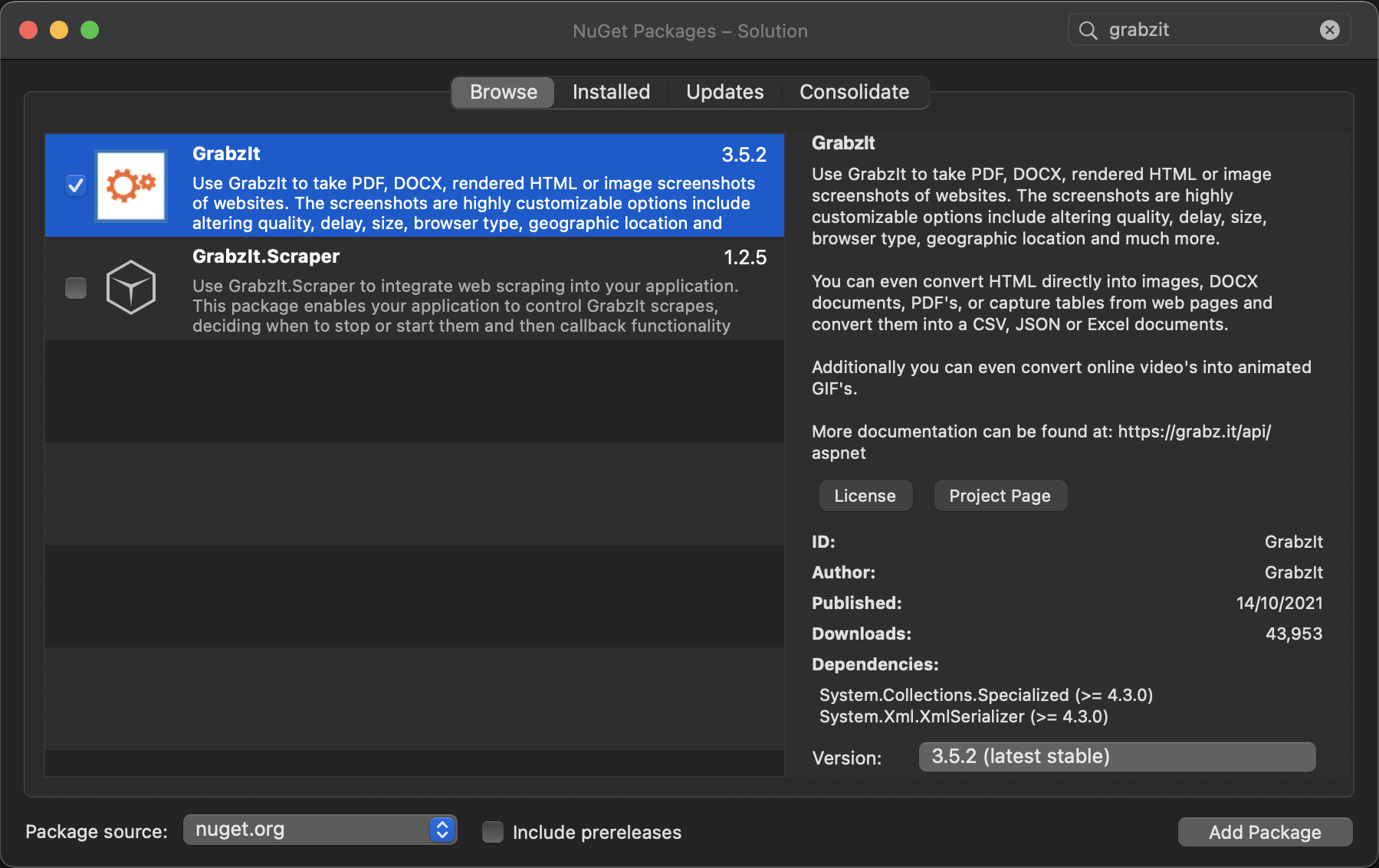Switch to the Installed tab
Screen dimensions: 1379x868
pyautogui.click(x=610, y=92)
